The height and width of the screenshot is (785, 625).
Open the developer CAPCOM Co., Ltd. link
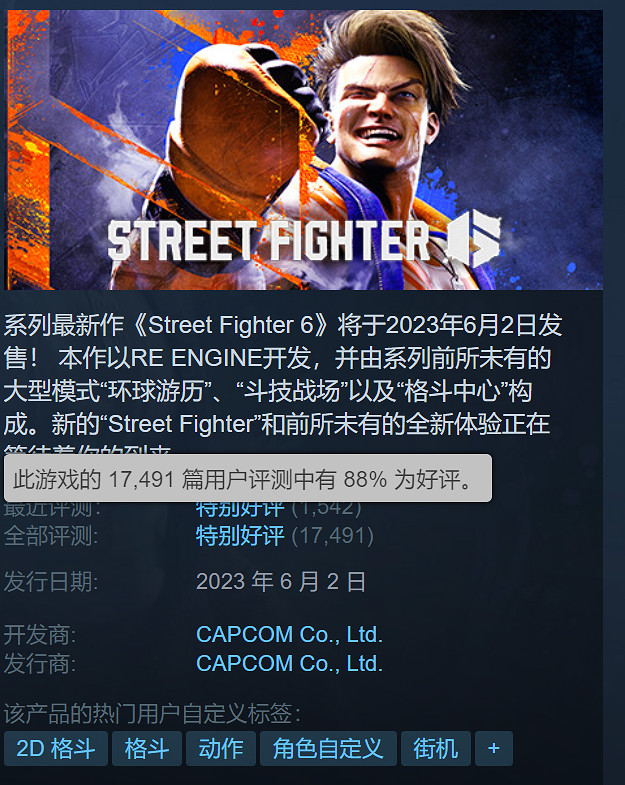pos(289,634)
